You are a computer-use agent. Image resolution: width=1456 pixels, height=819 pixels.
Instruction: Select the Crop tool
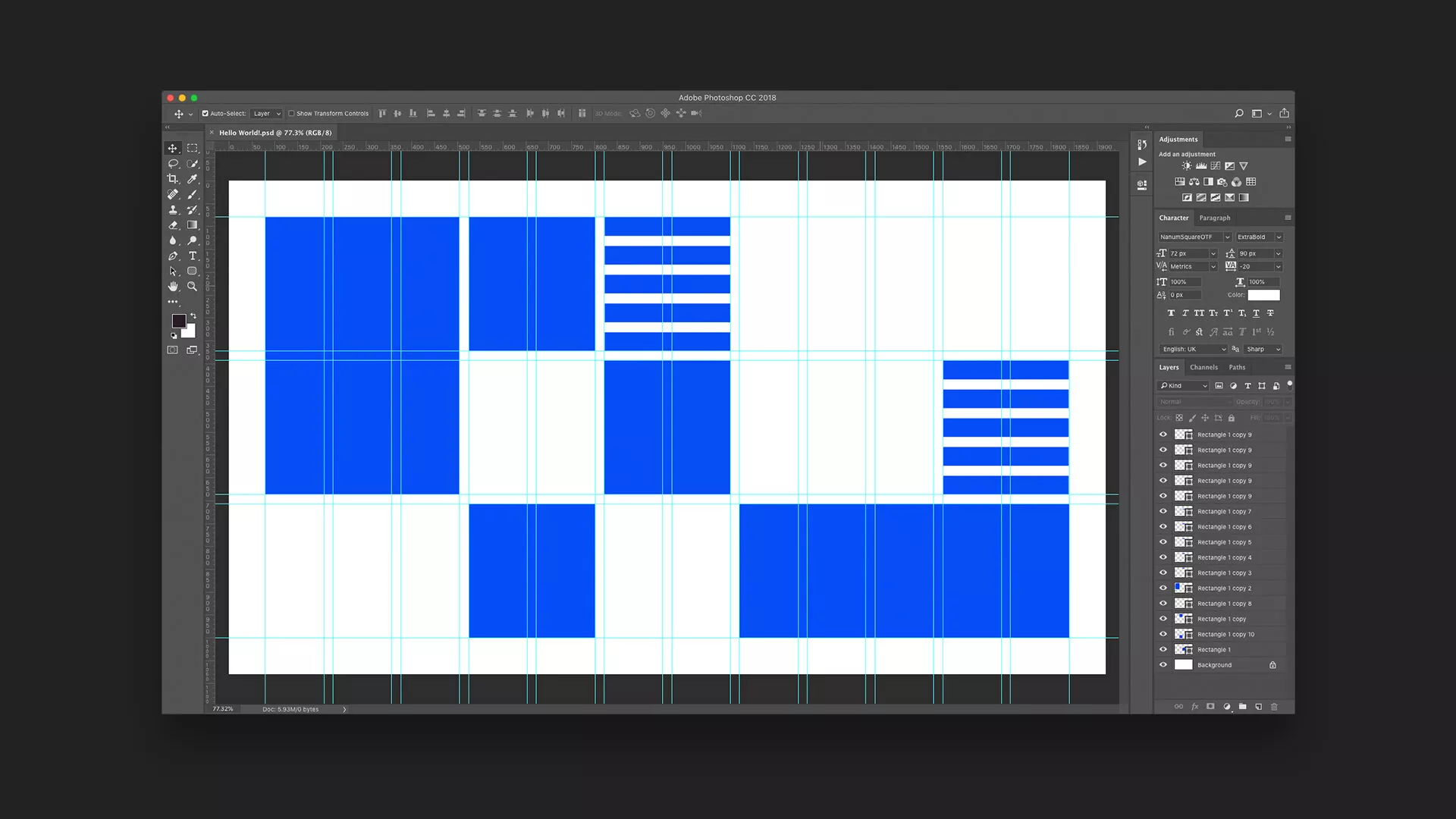[x=173, y=179]
